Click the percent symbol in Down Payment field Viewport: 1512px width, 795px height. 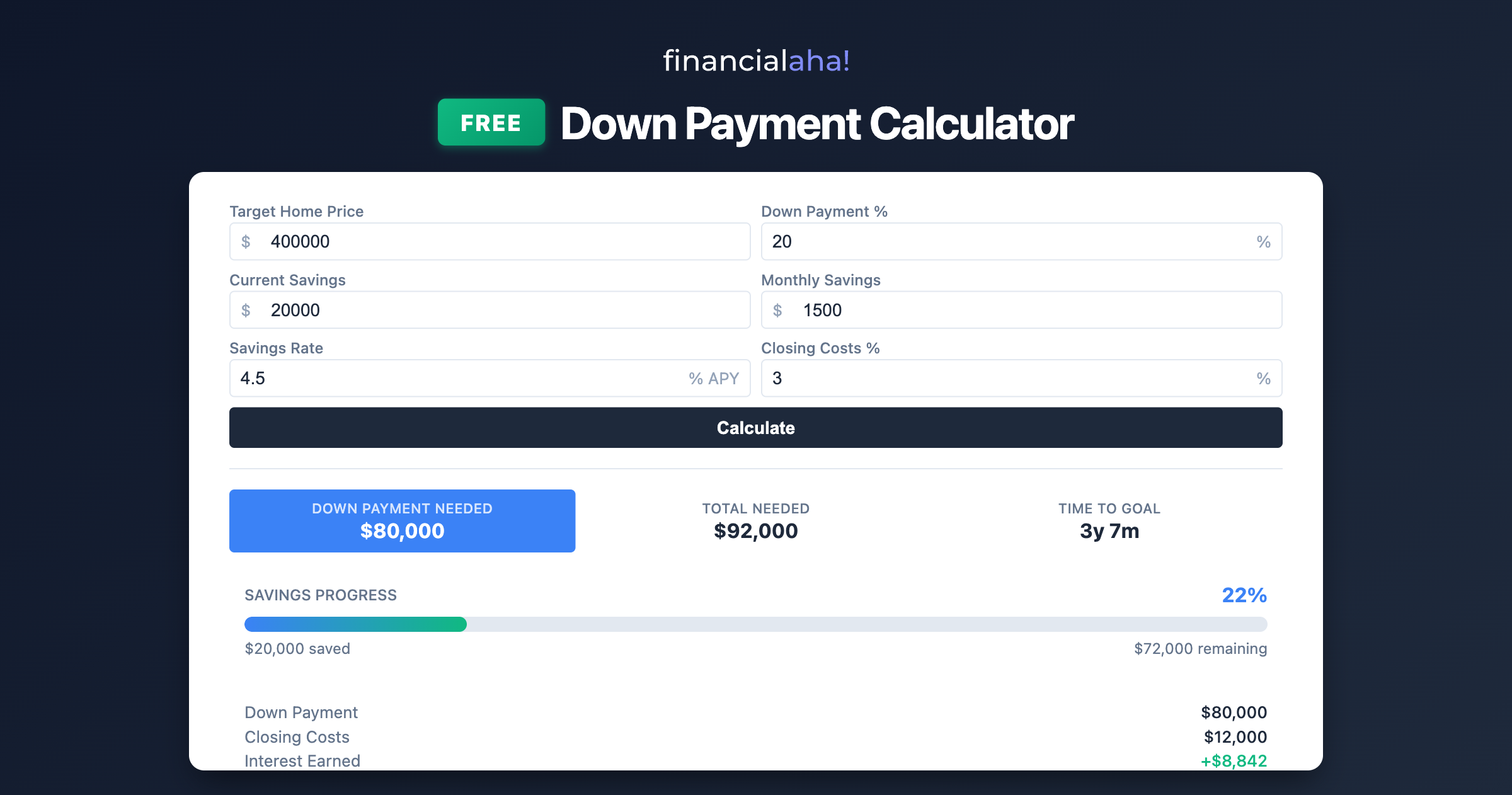1264,241
